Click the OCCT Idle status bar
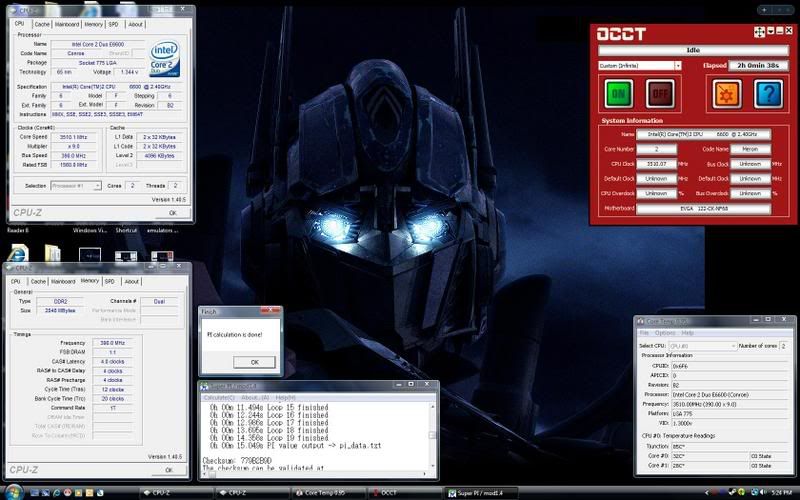Screen dimensions: 800x500 [x=693, y=51]
